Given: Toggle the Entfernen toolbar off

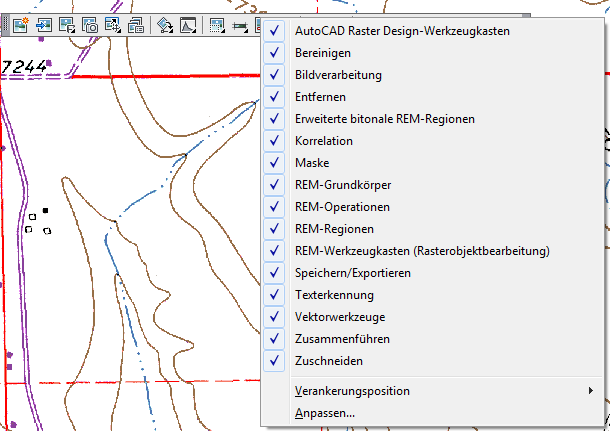Looking at the screenshot, I should 432,97.
